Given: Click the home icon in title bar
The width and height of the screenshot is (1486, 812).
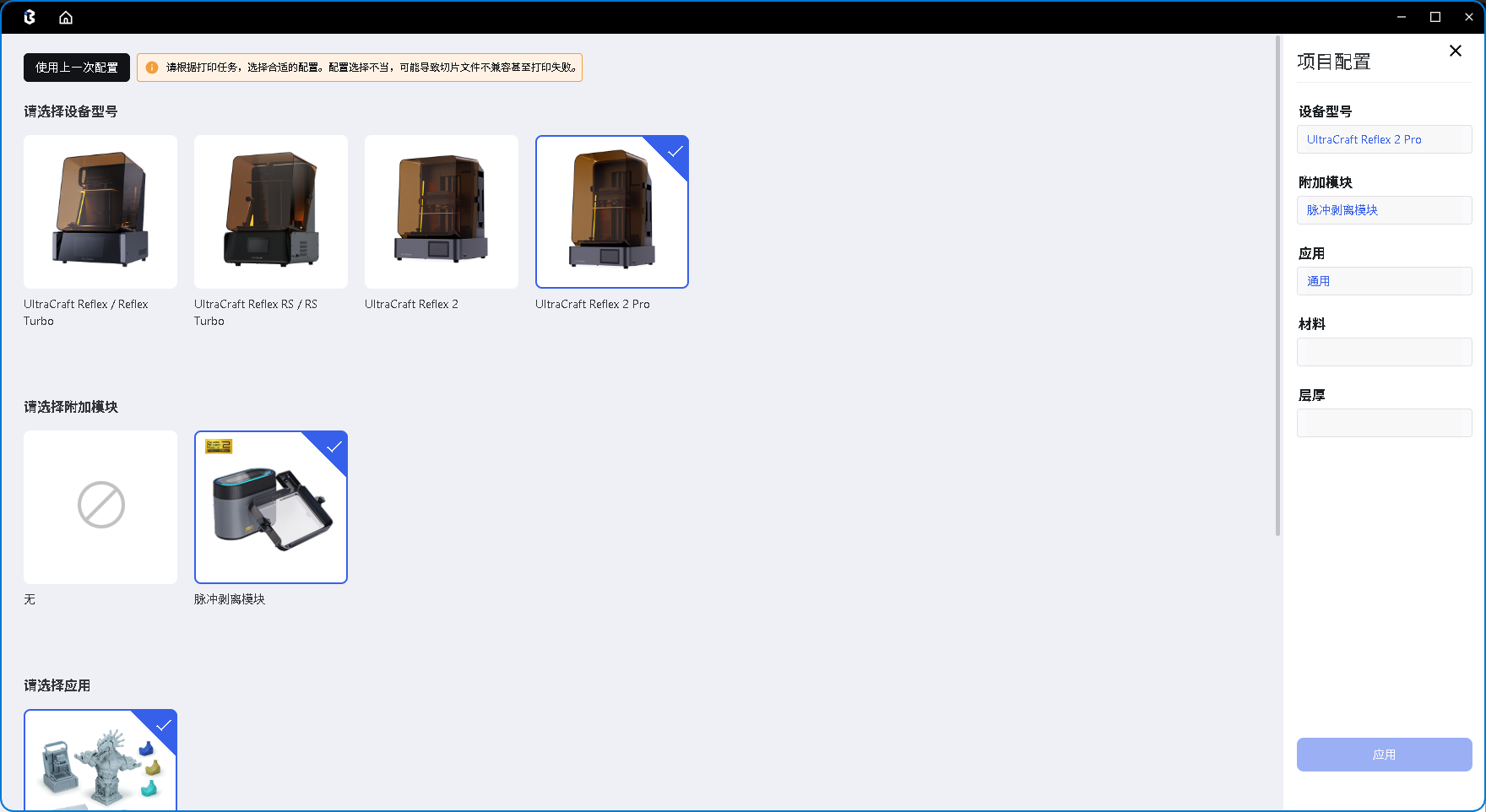Looking at the screenshot, I should [x=66, y=18].
